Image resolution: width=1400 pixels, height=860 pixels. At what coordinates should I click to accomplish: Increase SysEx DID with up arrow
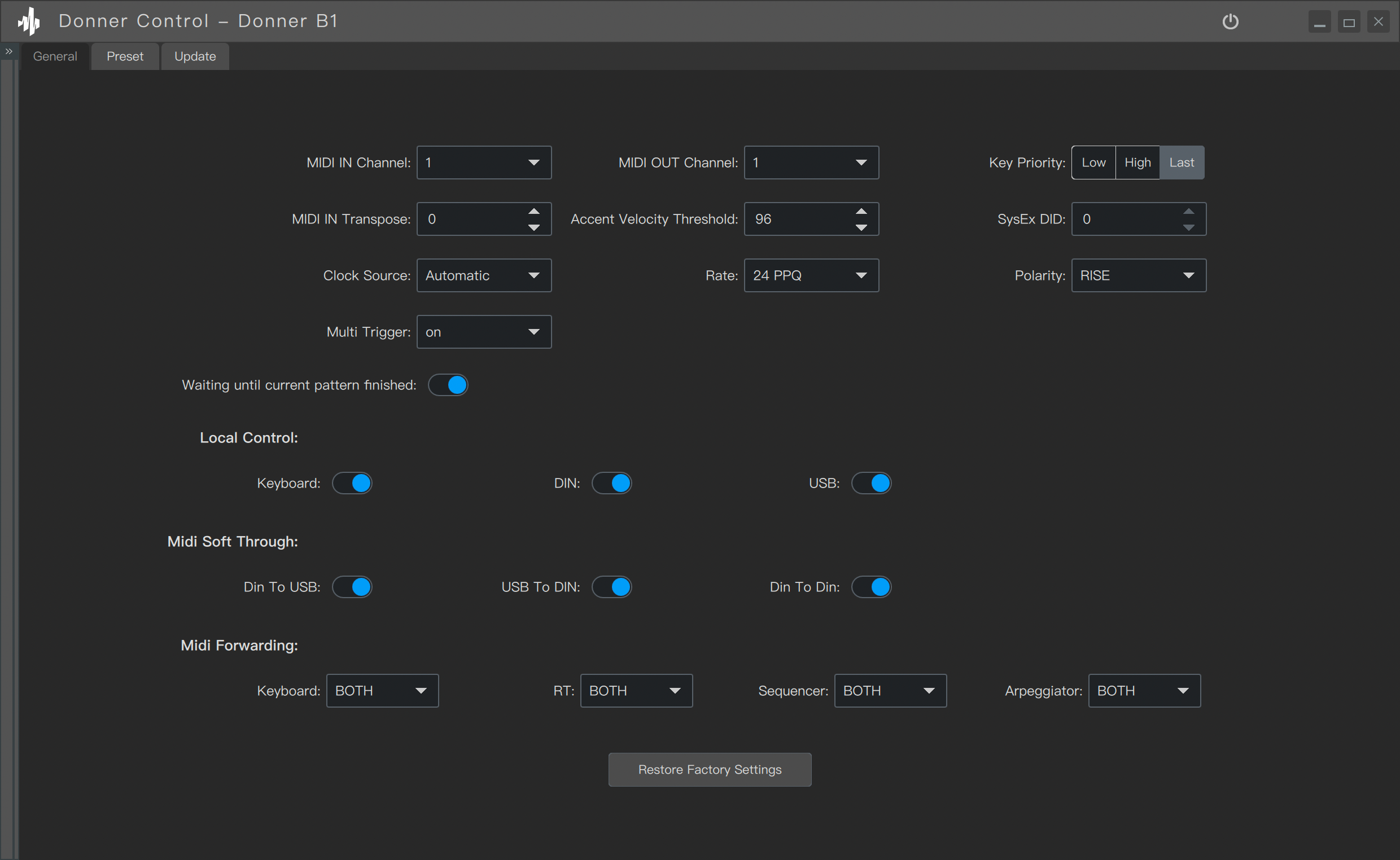click(x=1188, y=212)
